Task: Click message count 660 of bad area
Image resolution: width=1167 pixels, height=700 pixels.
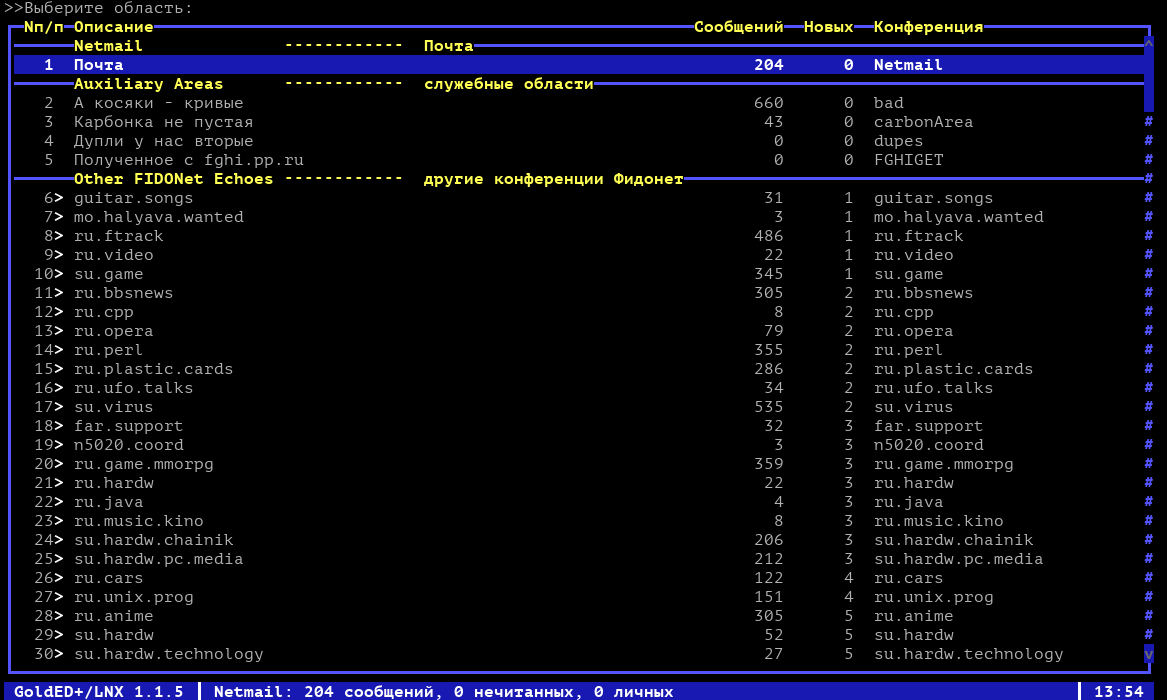Action: click(768, 103)
